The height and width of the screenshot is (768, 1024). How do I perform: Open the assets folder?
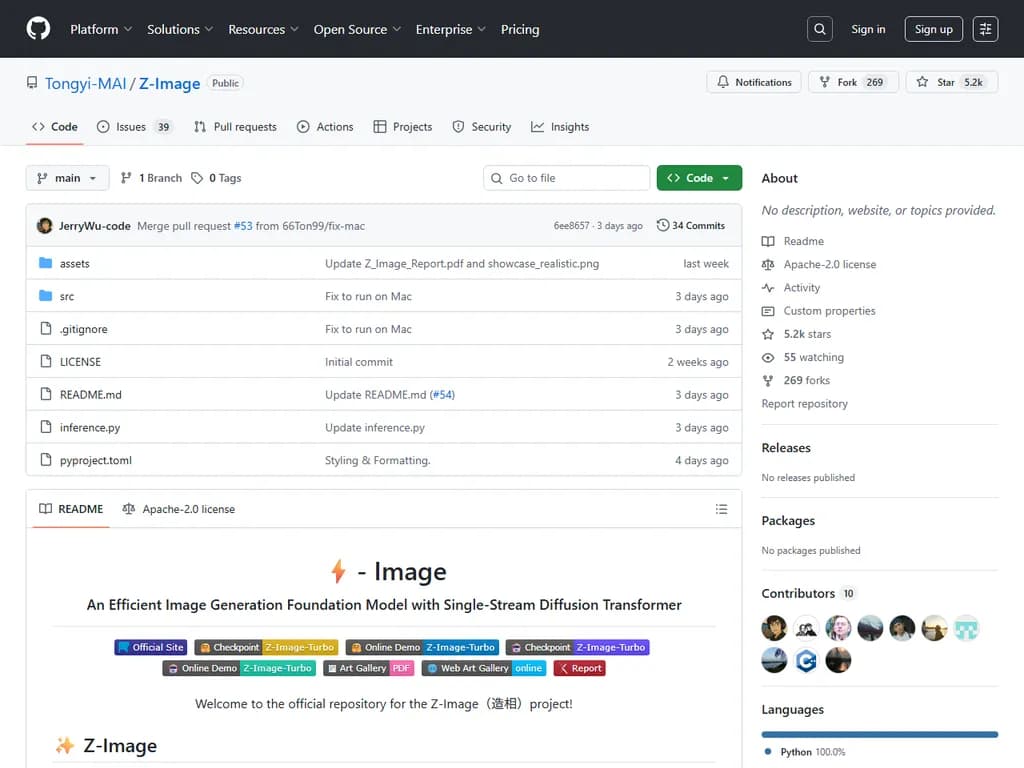74,264
